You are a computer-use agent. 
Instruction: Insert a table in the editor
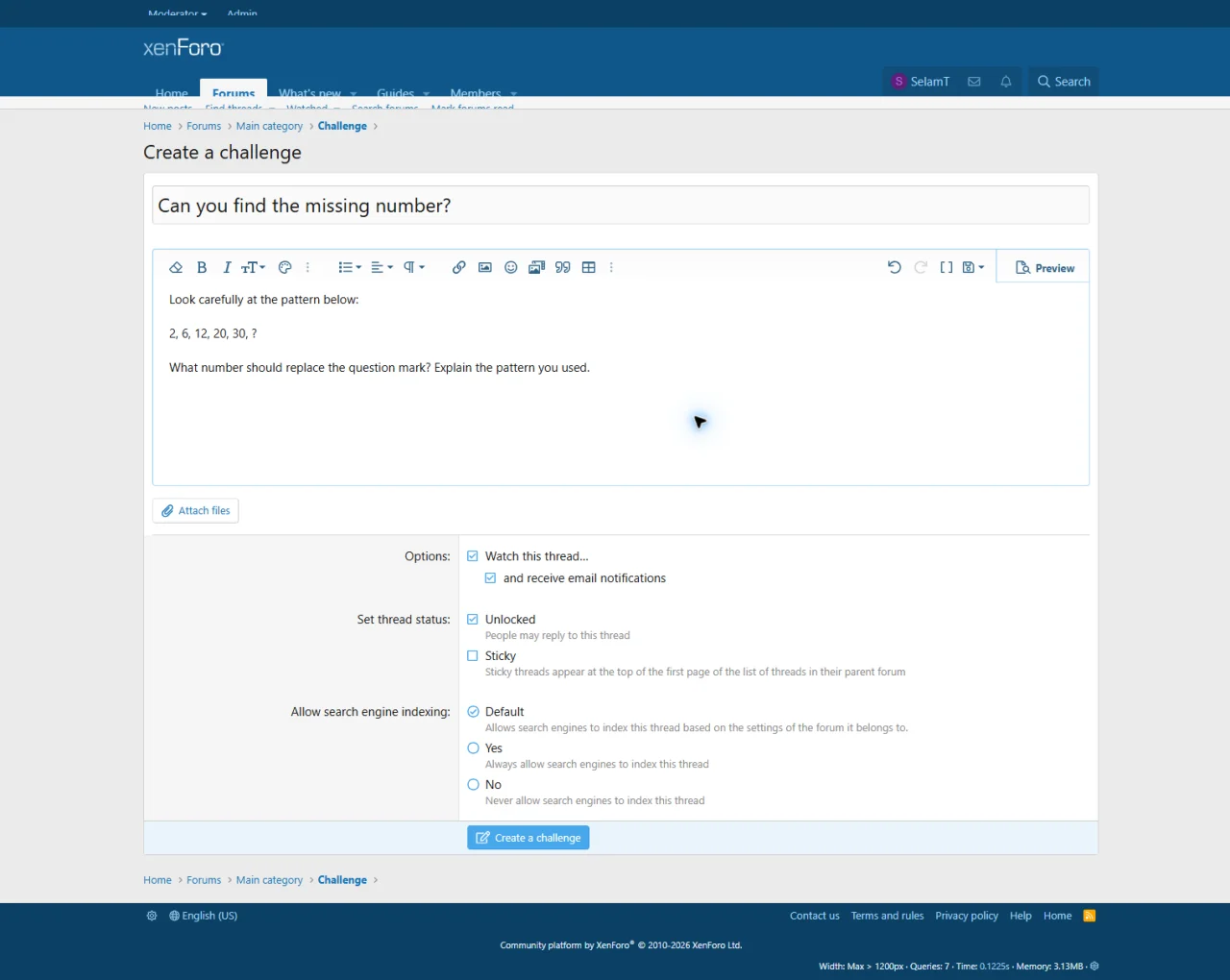589,268
